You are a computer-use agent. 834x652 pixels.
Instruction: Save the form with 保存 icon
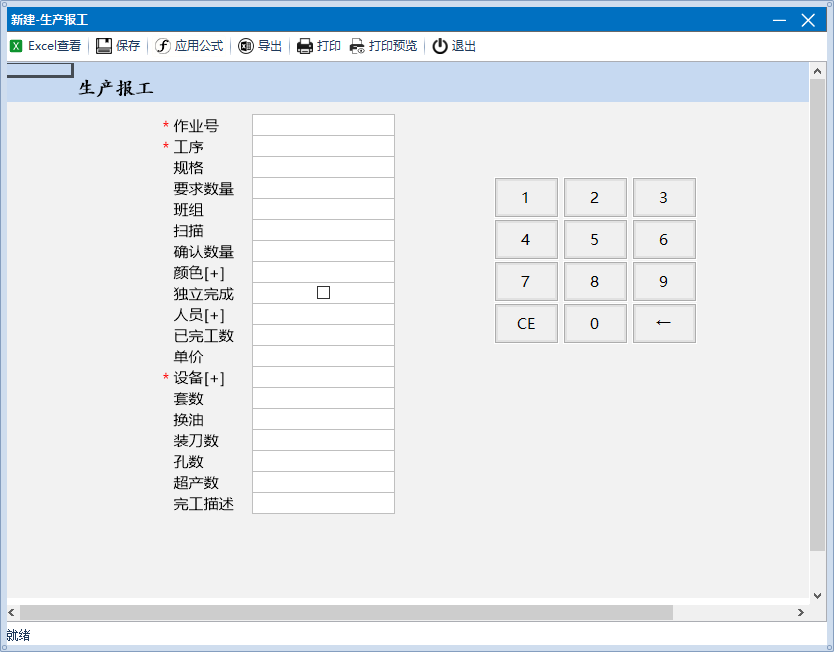pos(104,46)
